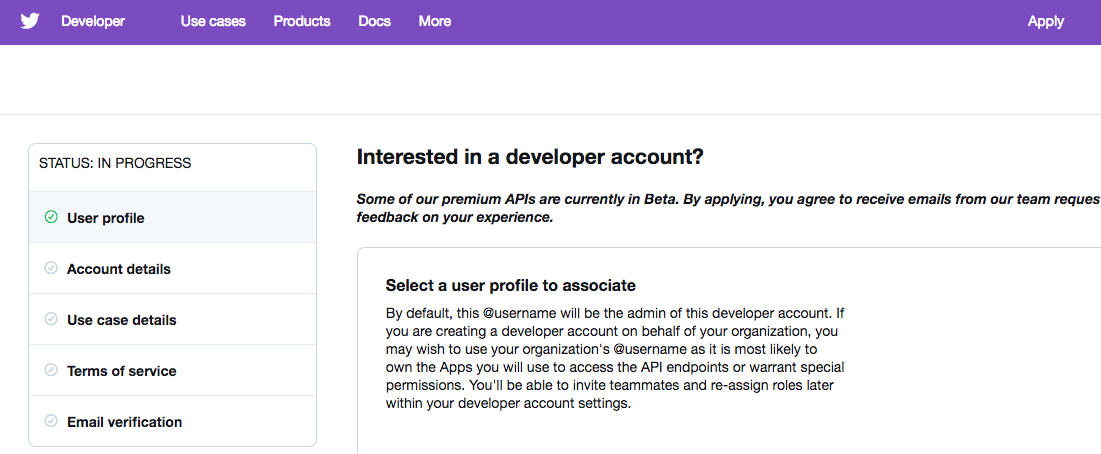Open the Products menu
Image resolution: width=1101 pixels, height=454 pixels.
(302, 21)
